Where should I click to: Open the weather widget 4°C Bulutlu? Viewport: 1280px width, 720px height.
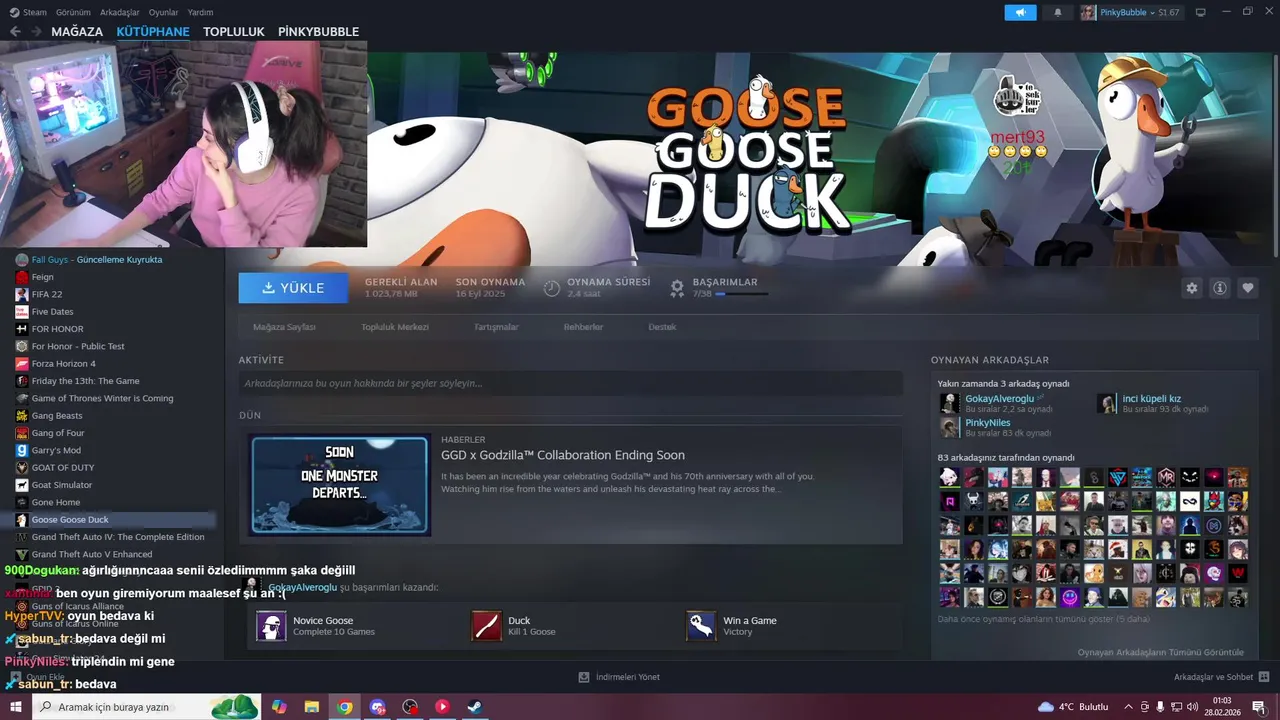(x=1073, y=707)
